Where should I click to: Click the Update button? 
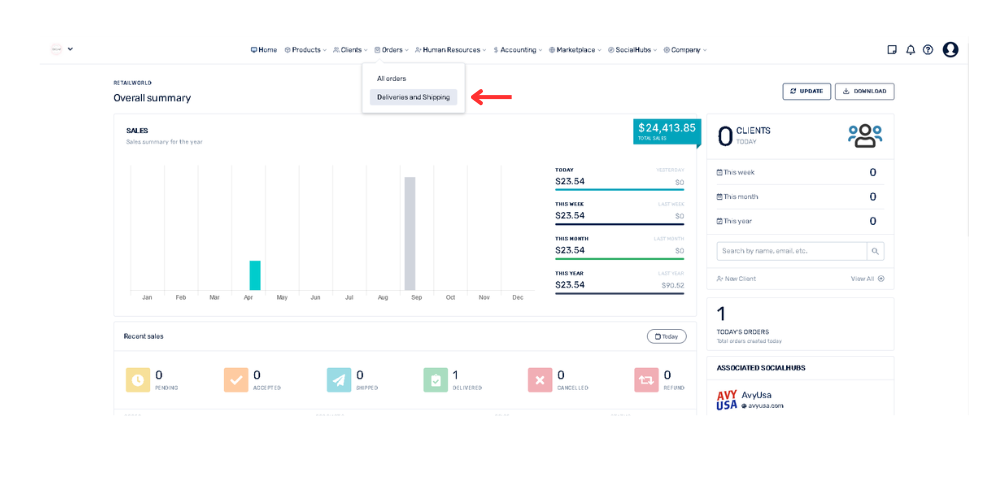pyautogui.click(x=806, y=91)
